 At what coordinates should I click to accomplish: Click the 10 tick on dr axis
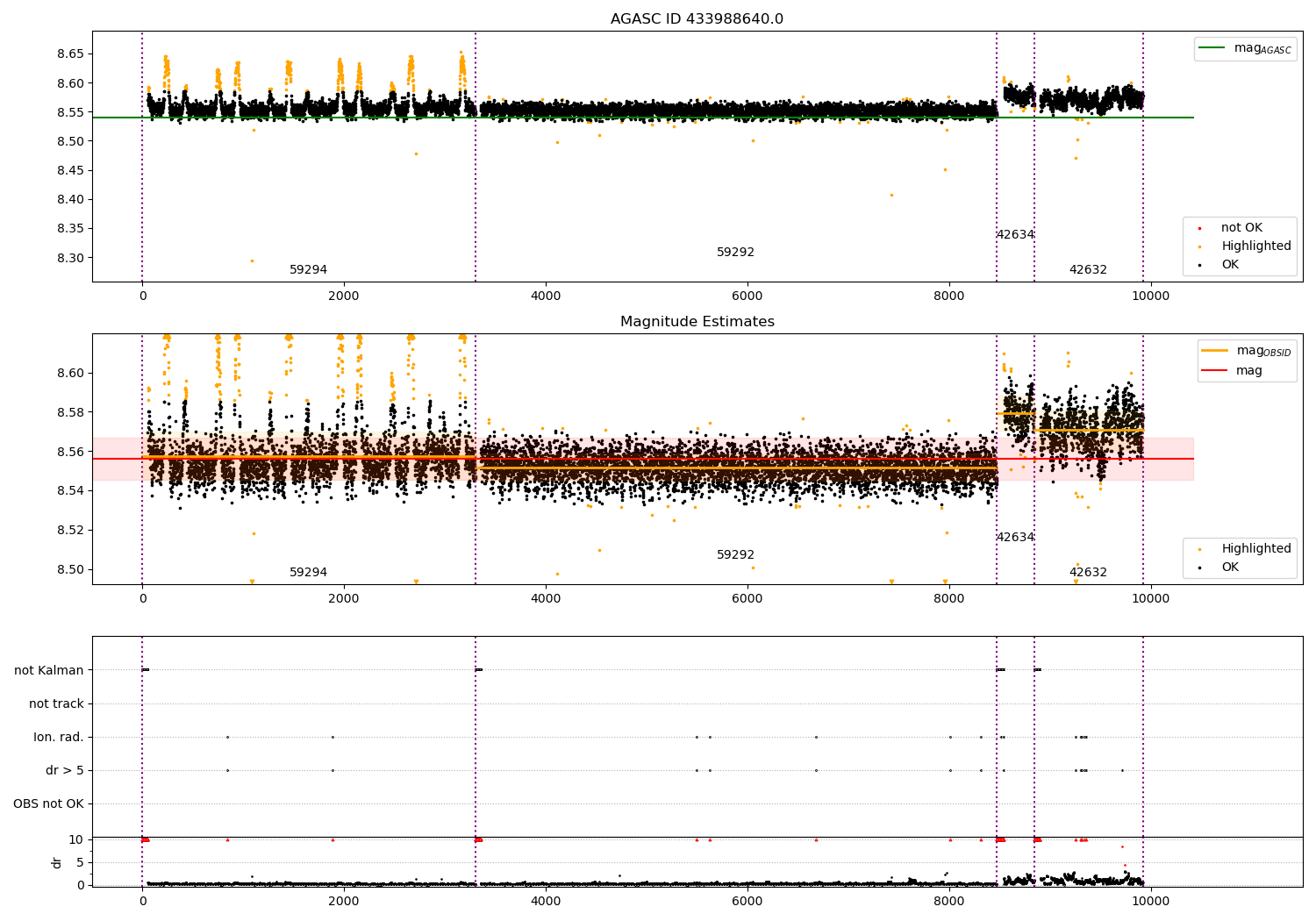click(76, 839)
